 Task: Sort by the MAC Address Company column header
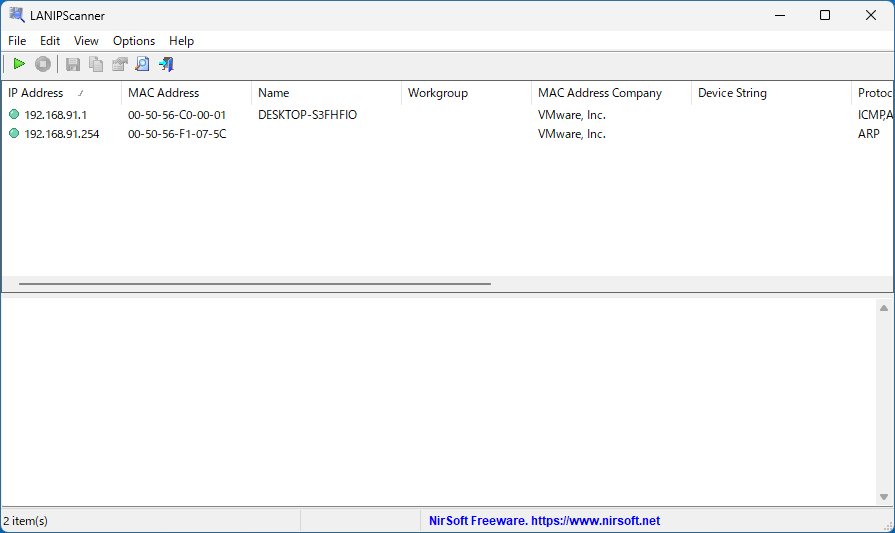(611, 93)
